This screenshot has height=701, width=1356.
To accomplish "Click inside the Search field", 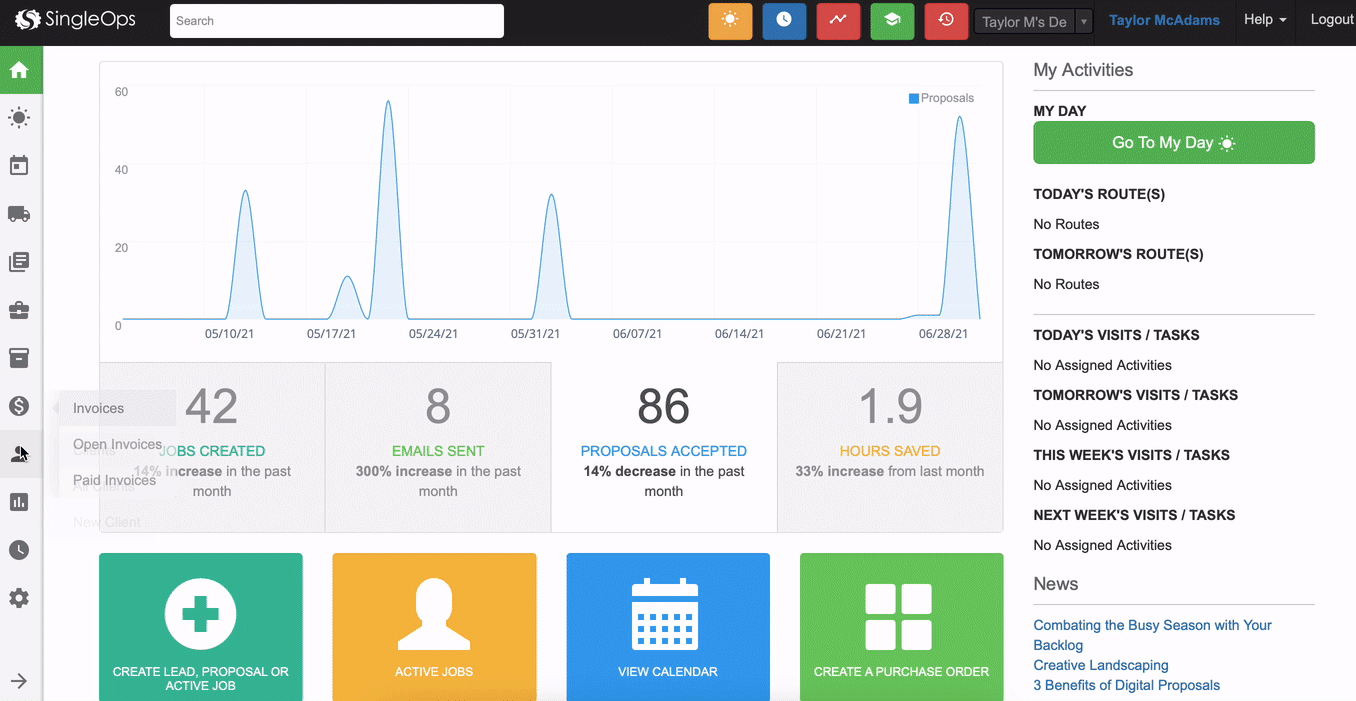I will tap(336, 20).
